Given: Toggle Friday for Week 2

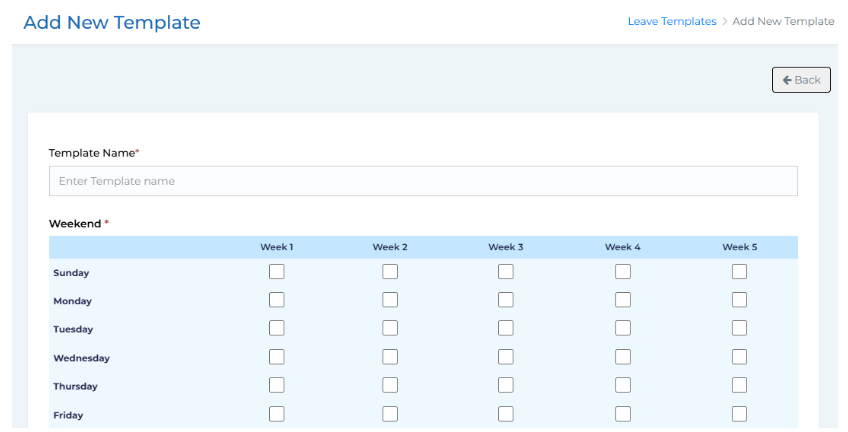Looking at the screenshot, I should click(390, 414).
